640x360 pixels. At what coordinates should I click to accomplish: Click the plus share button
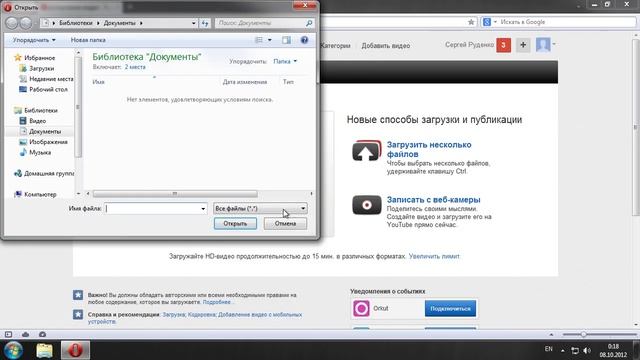pyautogui.click(x=523, y=45)
